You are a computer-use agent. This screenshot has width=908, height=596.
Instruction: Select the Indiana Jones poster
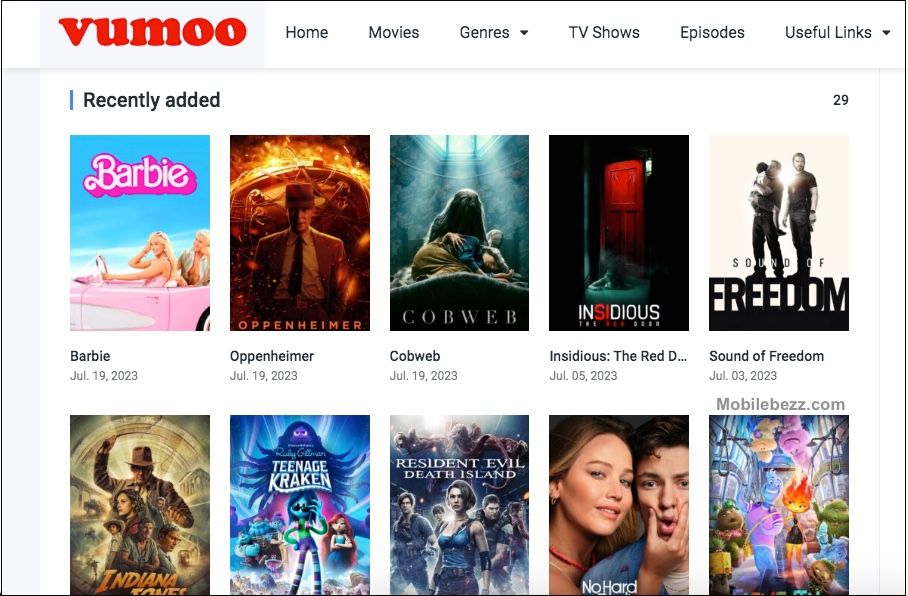point(140,505)
